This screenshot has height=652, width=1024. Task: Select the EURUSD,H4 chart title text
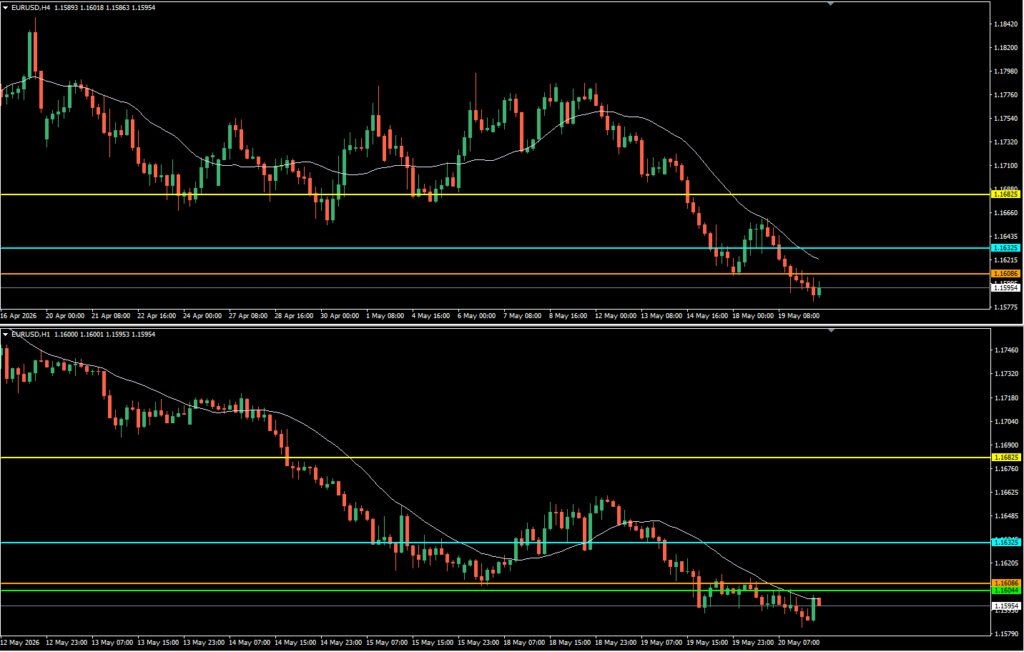[x=31, y=7]
